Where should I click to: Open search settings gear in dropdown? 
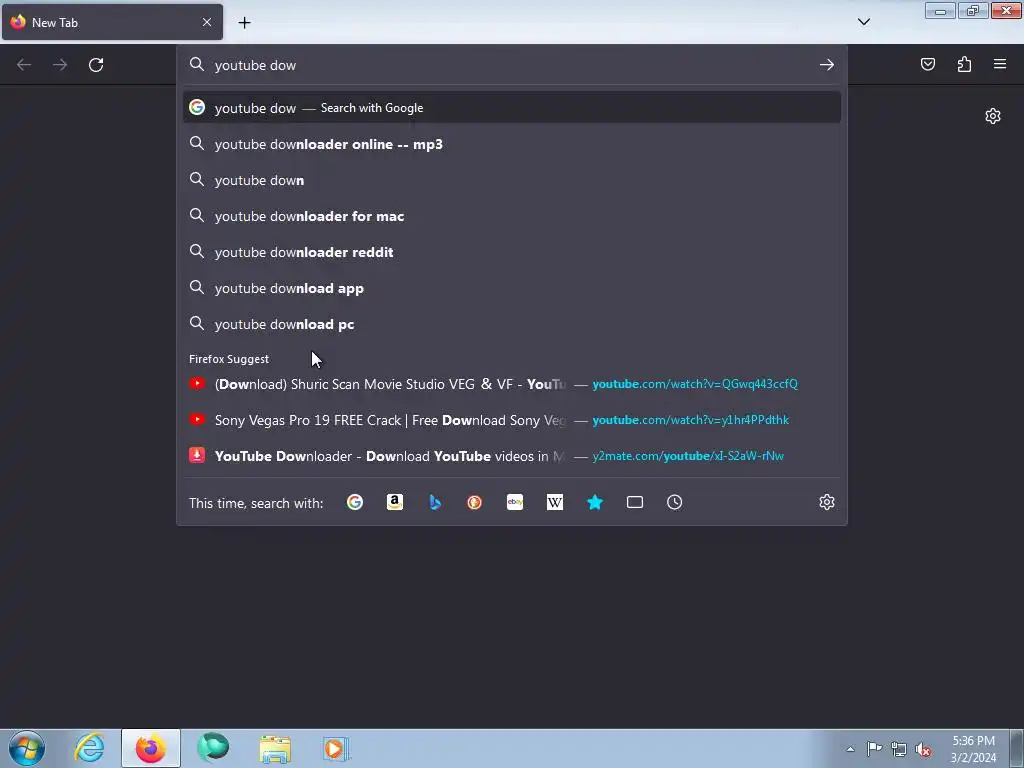(827, 502)
